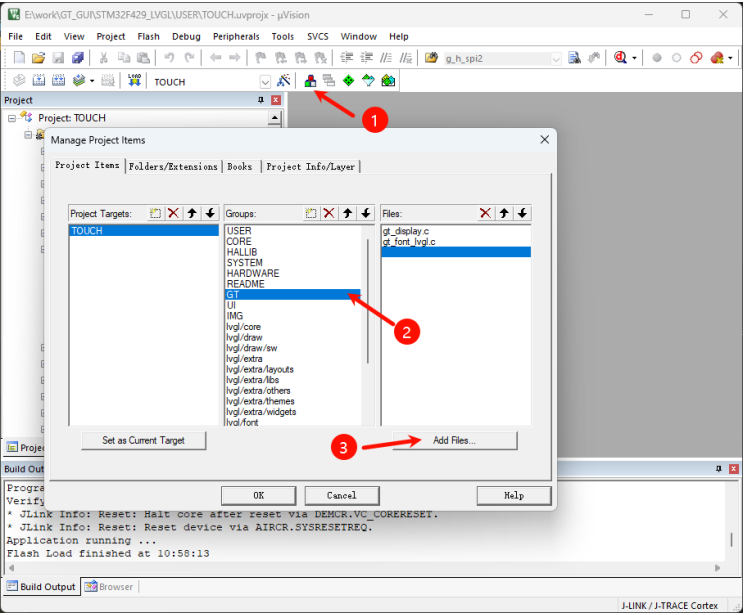This screenshot has height=615, width=745.
Task: Create a new file with toolbar icon
Action: tap(19, 58)
